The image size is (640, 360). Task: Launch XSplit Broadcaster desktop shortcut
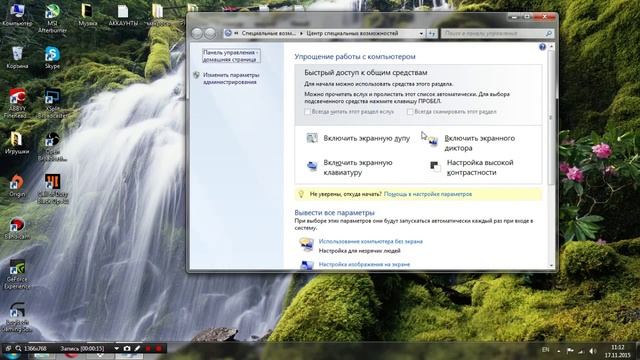click(52, 103)
